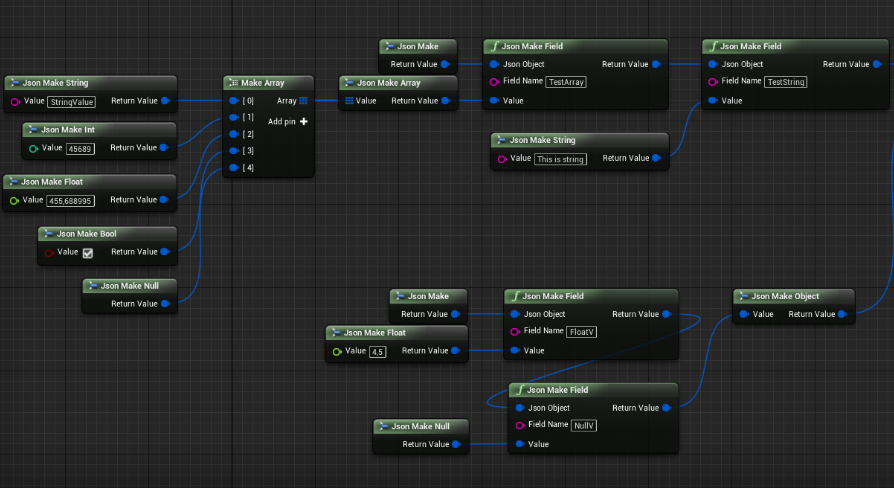Select the Make Array node title bar
Screen dimensions: 894x488
click(x=268, y=83)
